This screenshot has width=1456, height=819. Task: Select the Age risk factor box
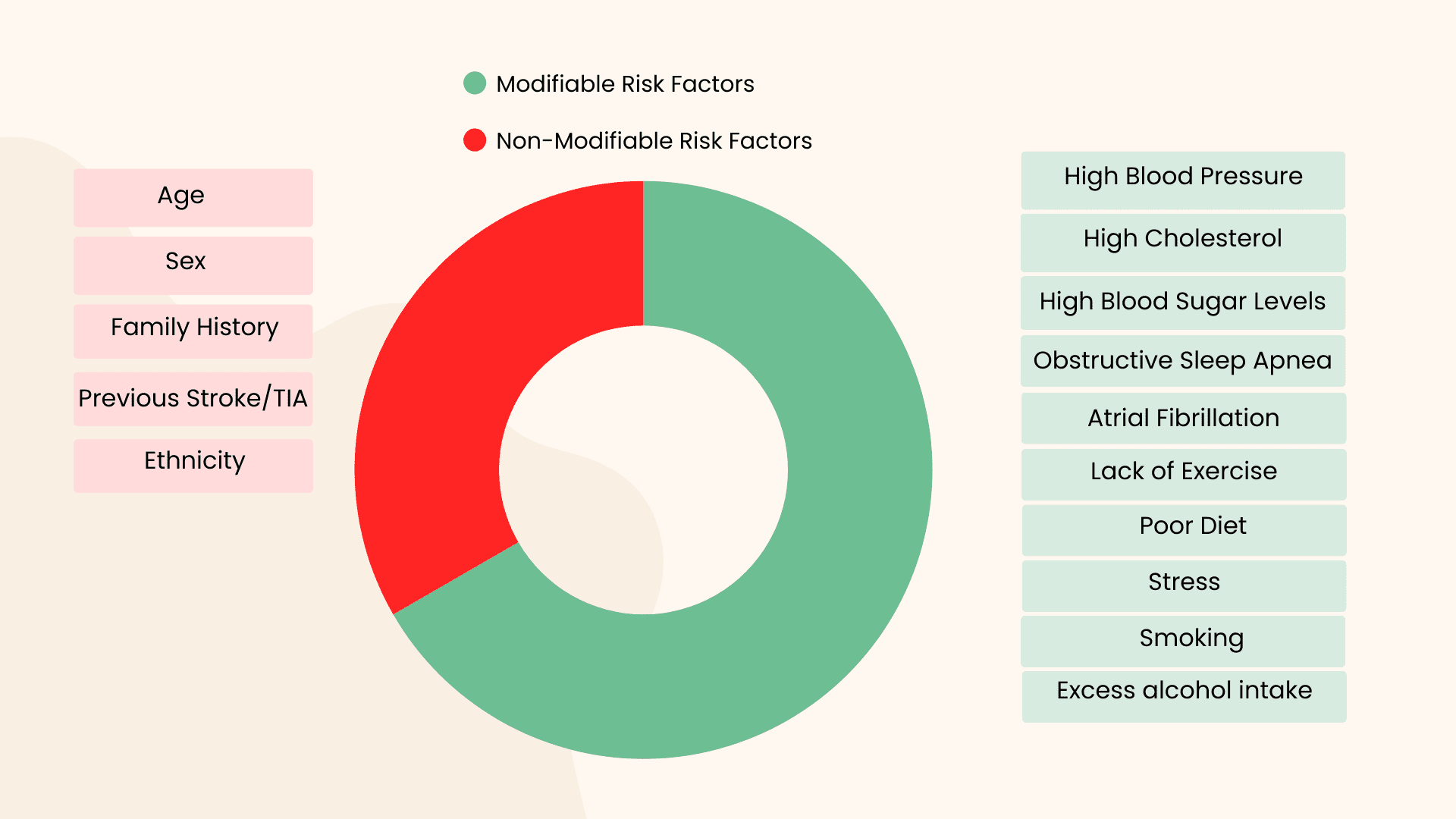pos(193,197)
